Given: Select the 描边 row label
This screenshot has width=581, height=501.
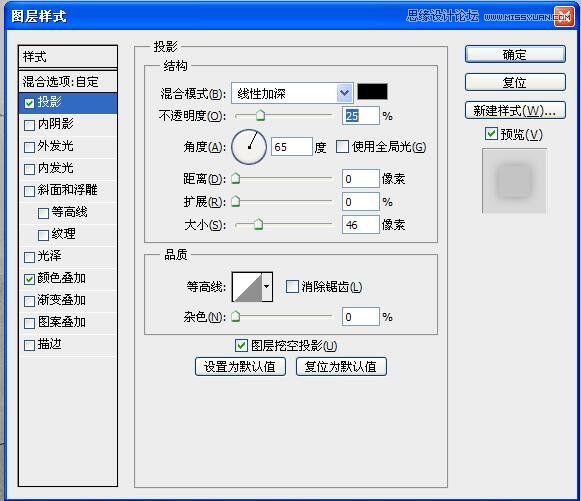Looking at the screenshot, I should (x=49, y=344).
